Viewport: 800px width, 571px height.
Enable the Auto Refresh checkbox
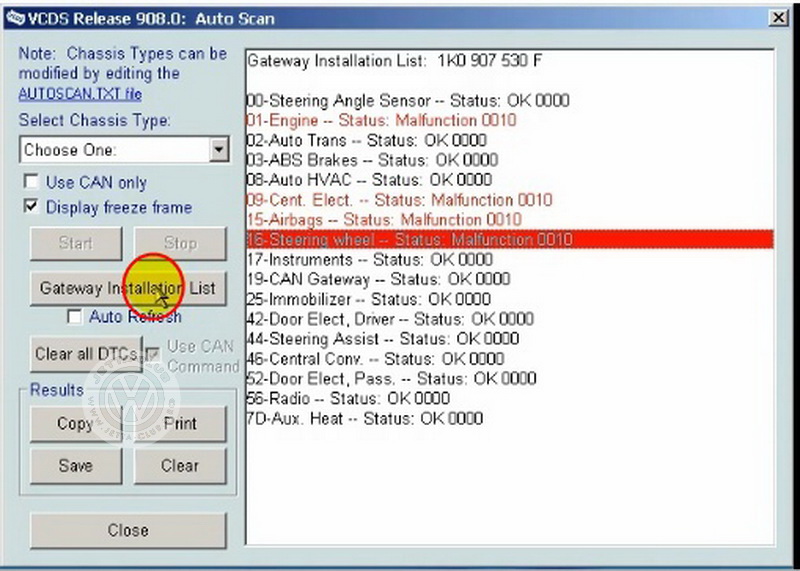click(x=74, y=317)
